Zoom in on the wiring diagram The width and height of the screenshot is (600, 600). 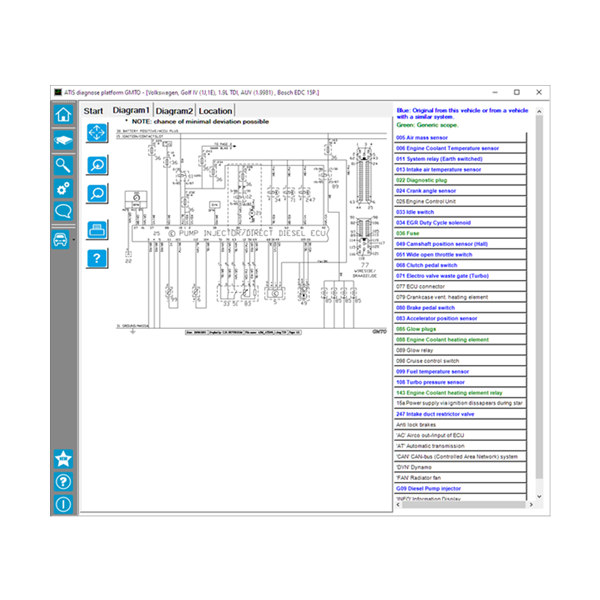(96, 165)
